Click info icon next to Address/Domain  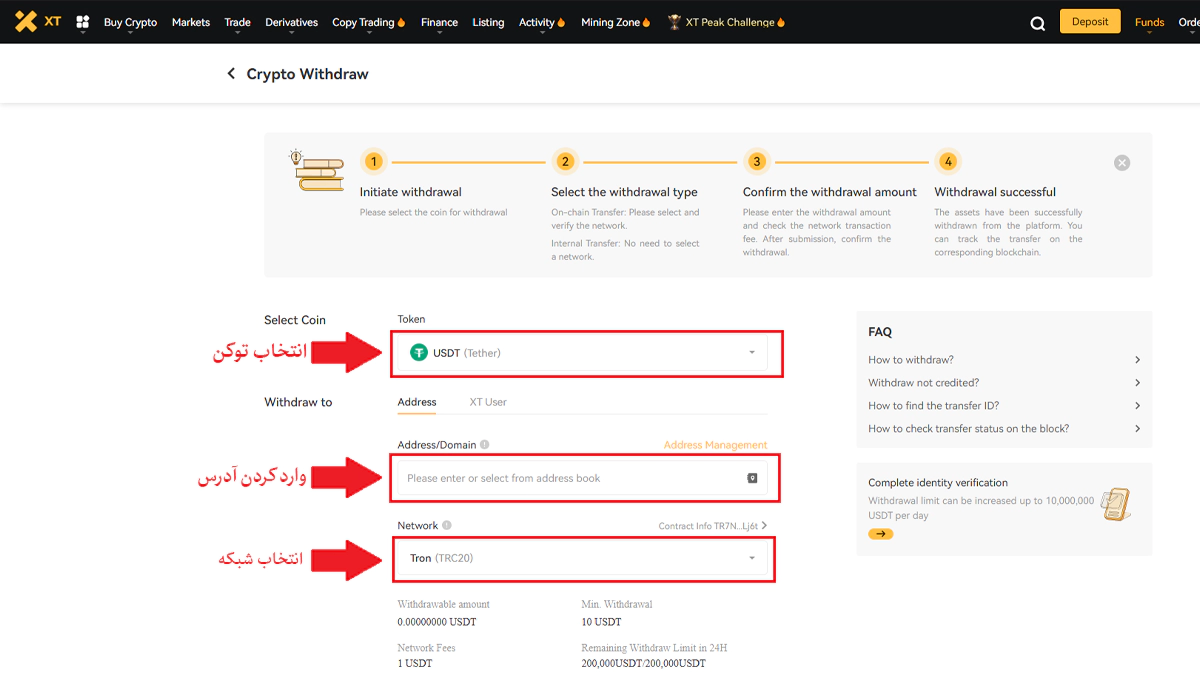click(485, 445)
